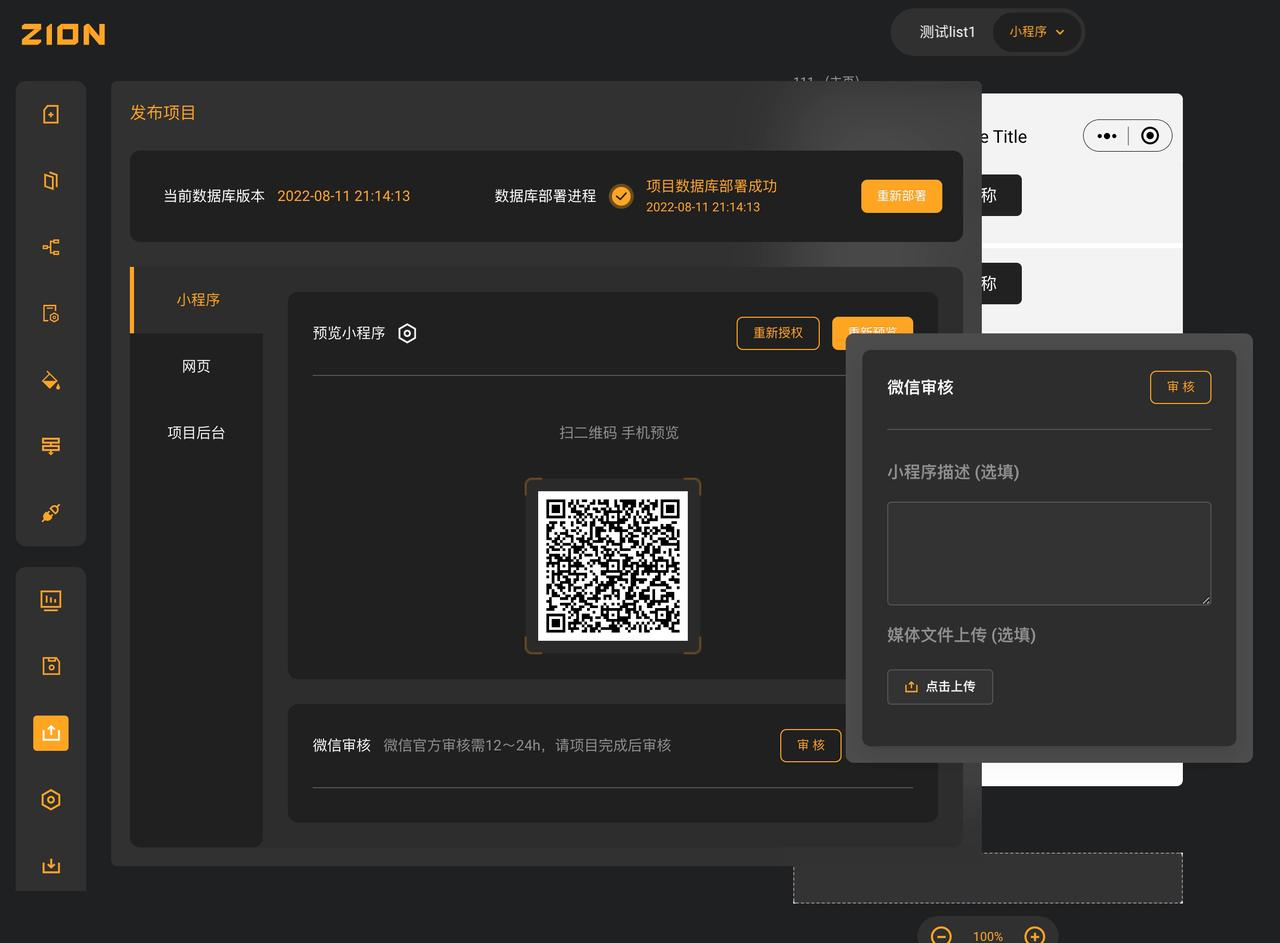
Task: Click the 数据库部署进程 label
Action: point(545,196)
